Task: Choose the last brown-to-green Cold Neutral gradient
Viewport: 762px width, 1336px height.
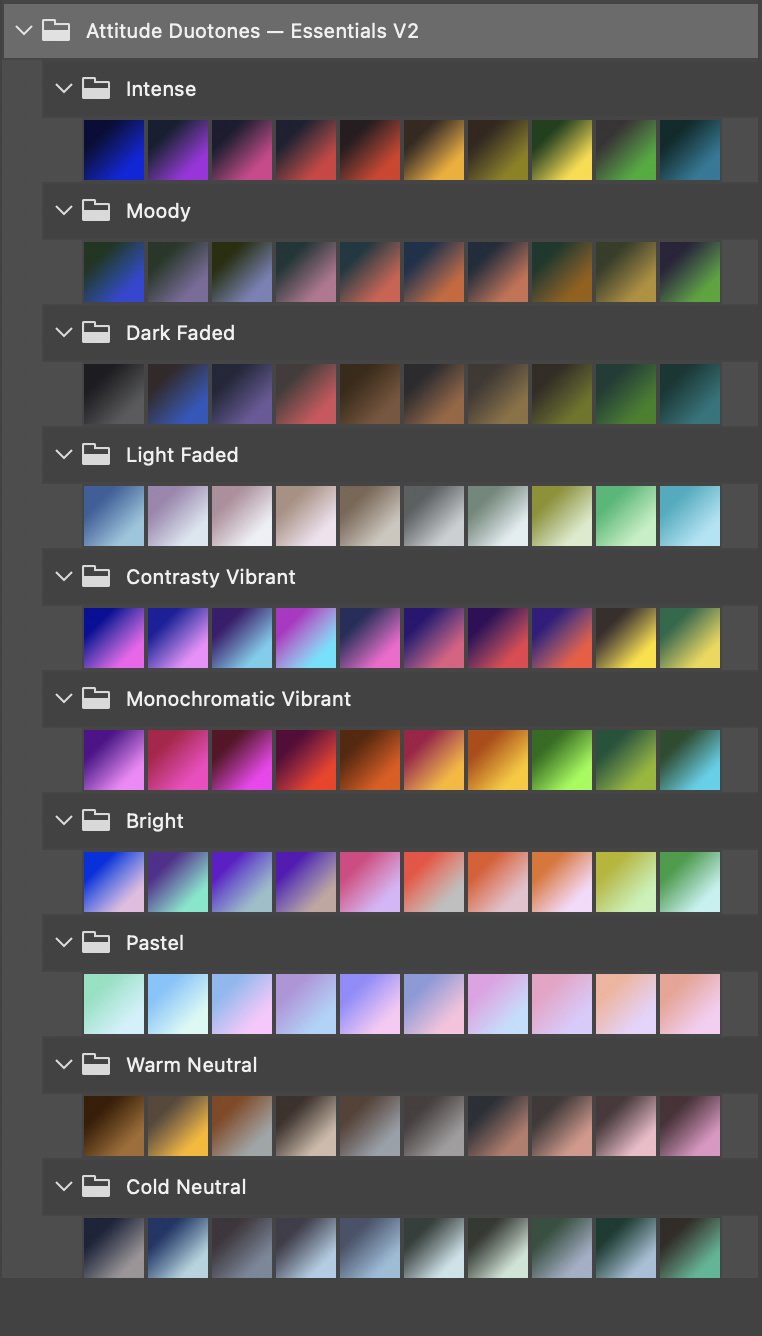Action: pyautogui.click(x=689, y=1248)
